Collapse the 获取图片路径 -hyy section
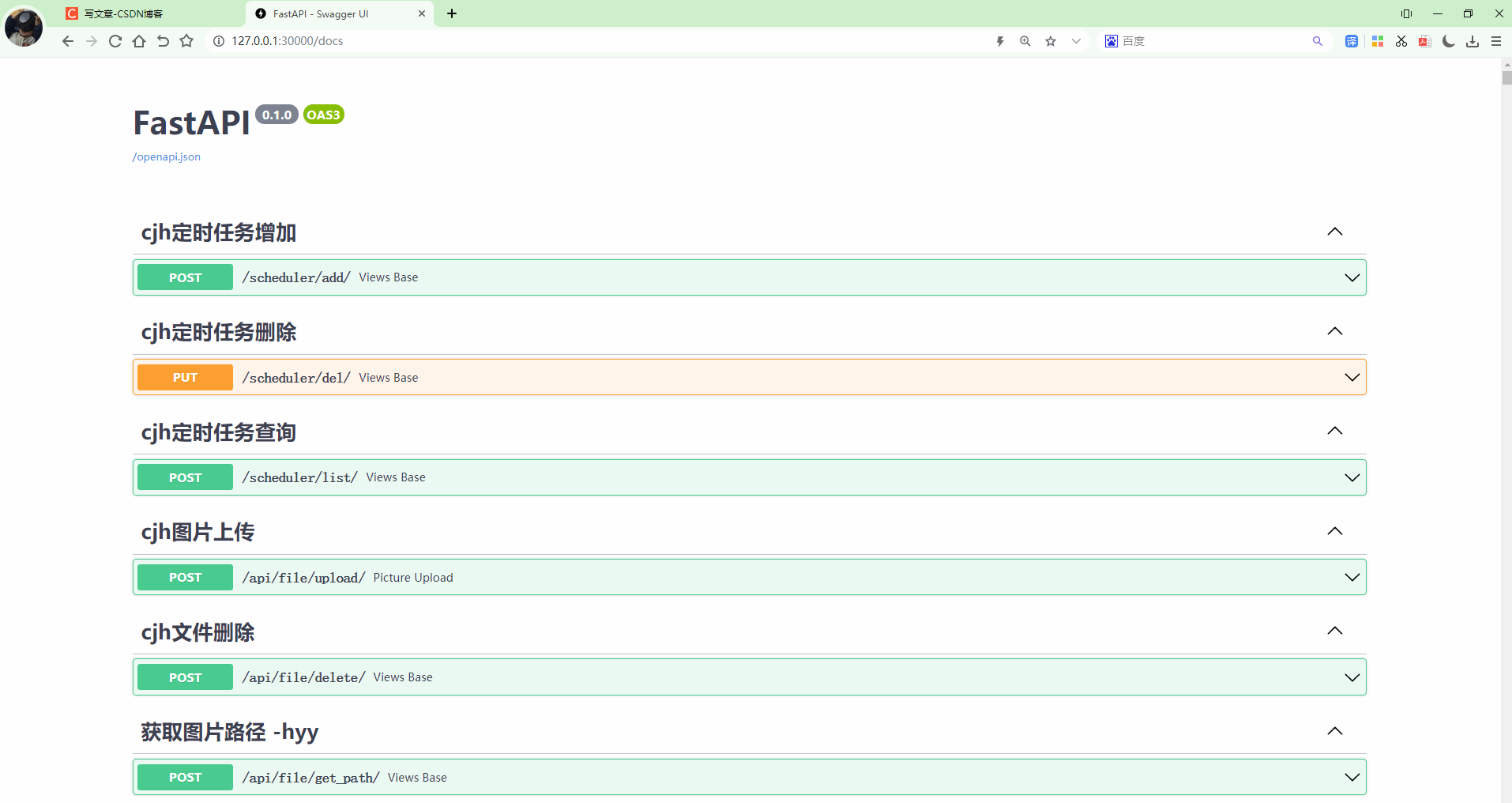The height and width of the screenshot is (803, 1512). tap(1335, 731)
